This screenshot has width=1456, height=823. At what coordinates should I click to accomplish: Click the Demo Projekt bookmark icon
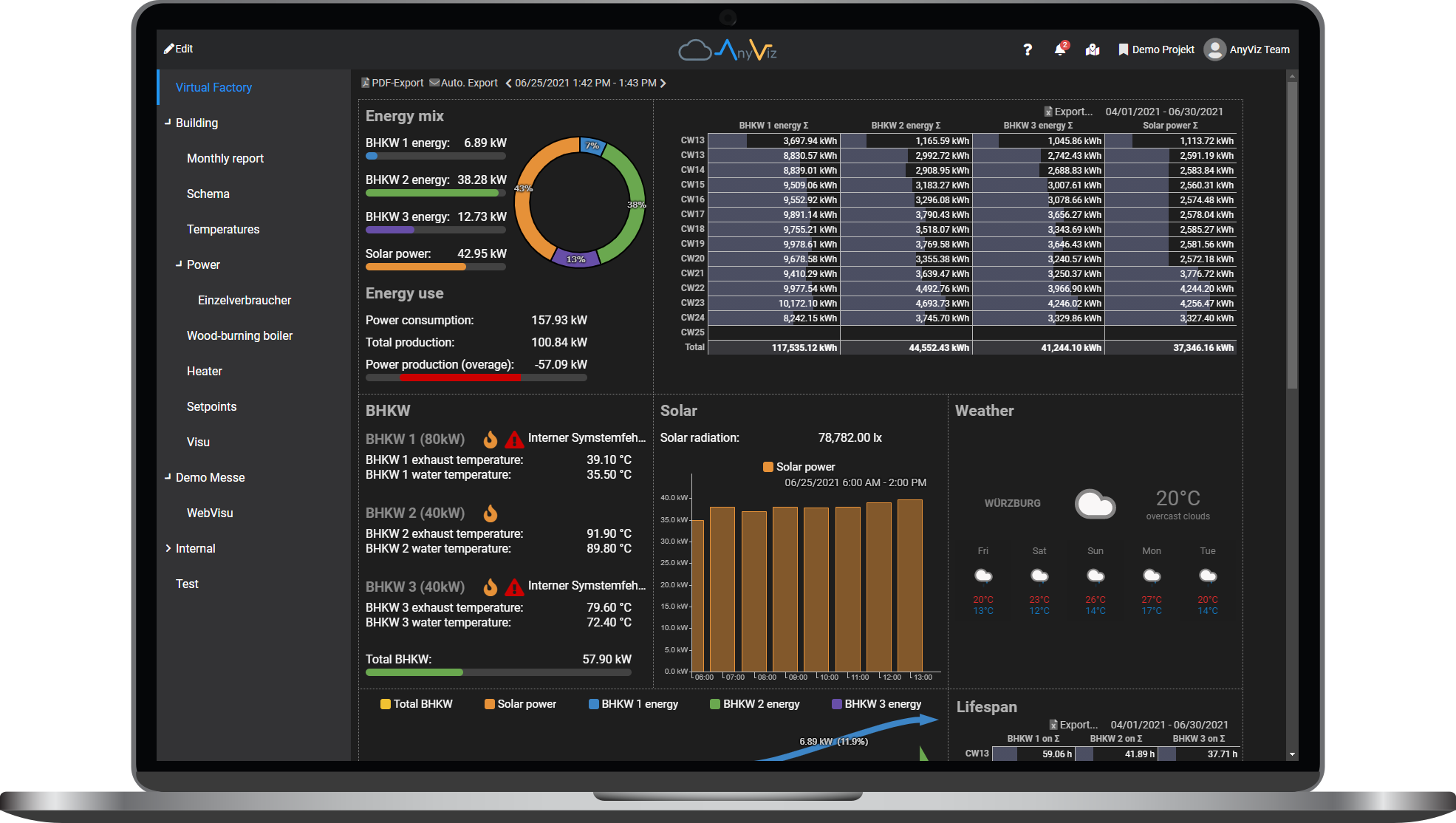pyautogui.click(x=1123, y=49)
